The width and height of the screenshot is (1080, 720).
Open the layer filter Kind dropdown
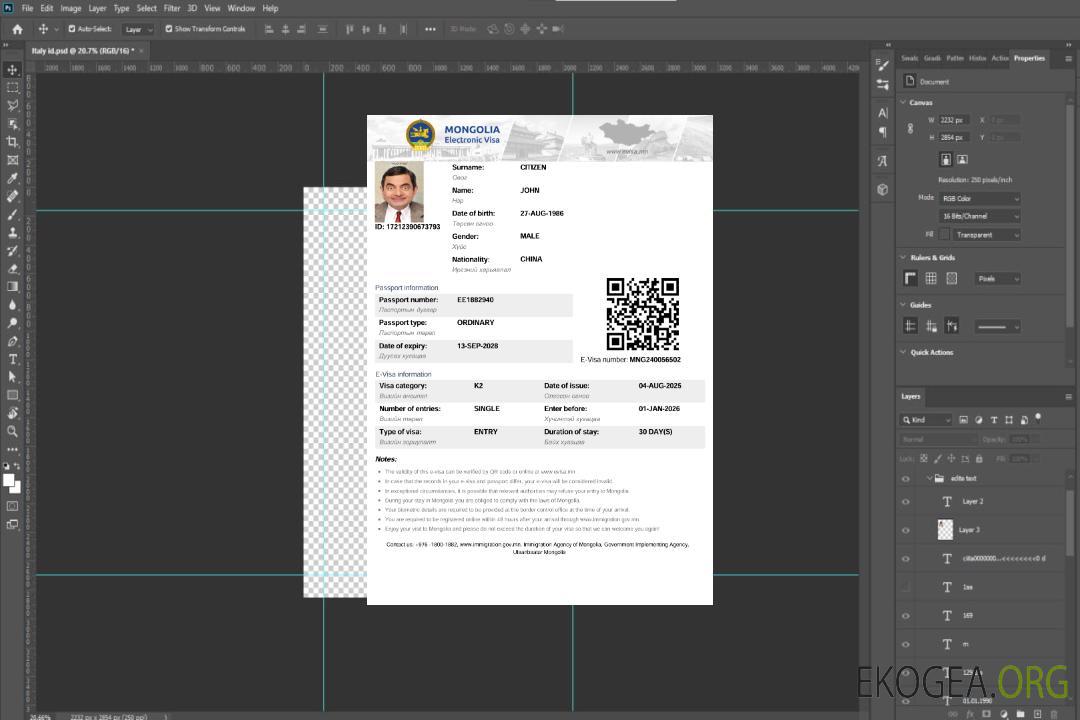tap(926, 420)
